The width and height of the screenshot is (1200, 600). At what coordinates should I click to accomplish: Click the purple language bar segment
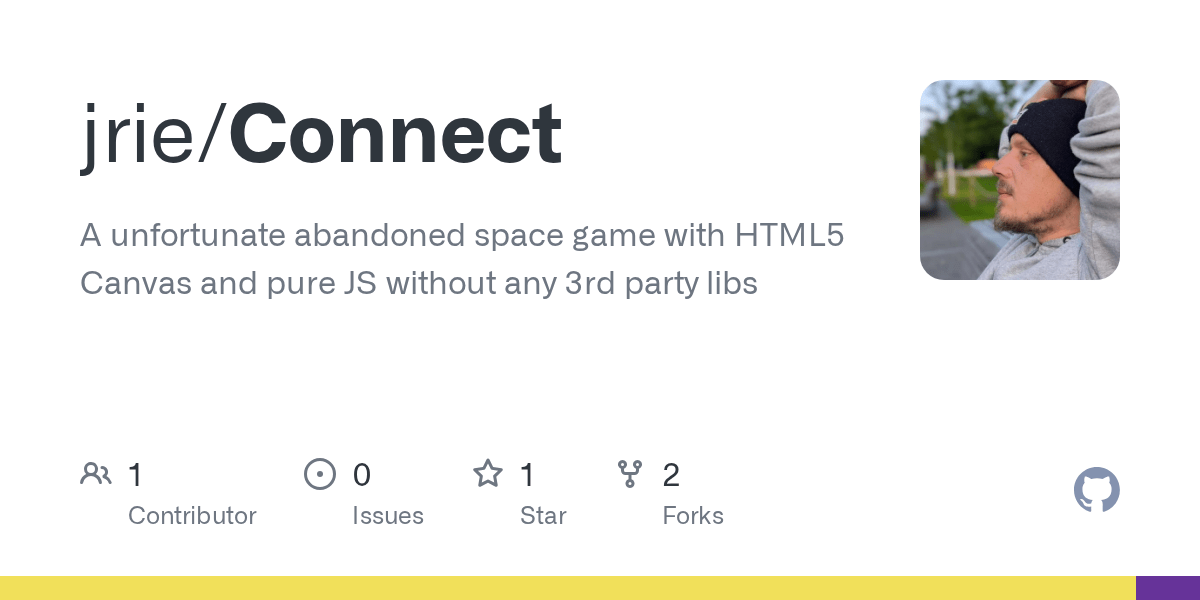(1168, 588)
